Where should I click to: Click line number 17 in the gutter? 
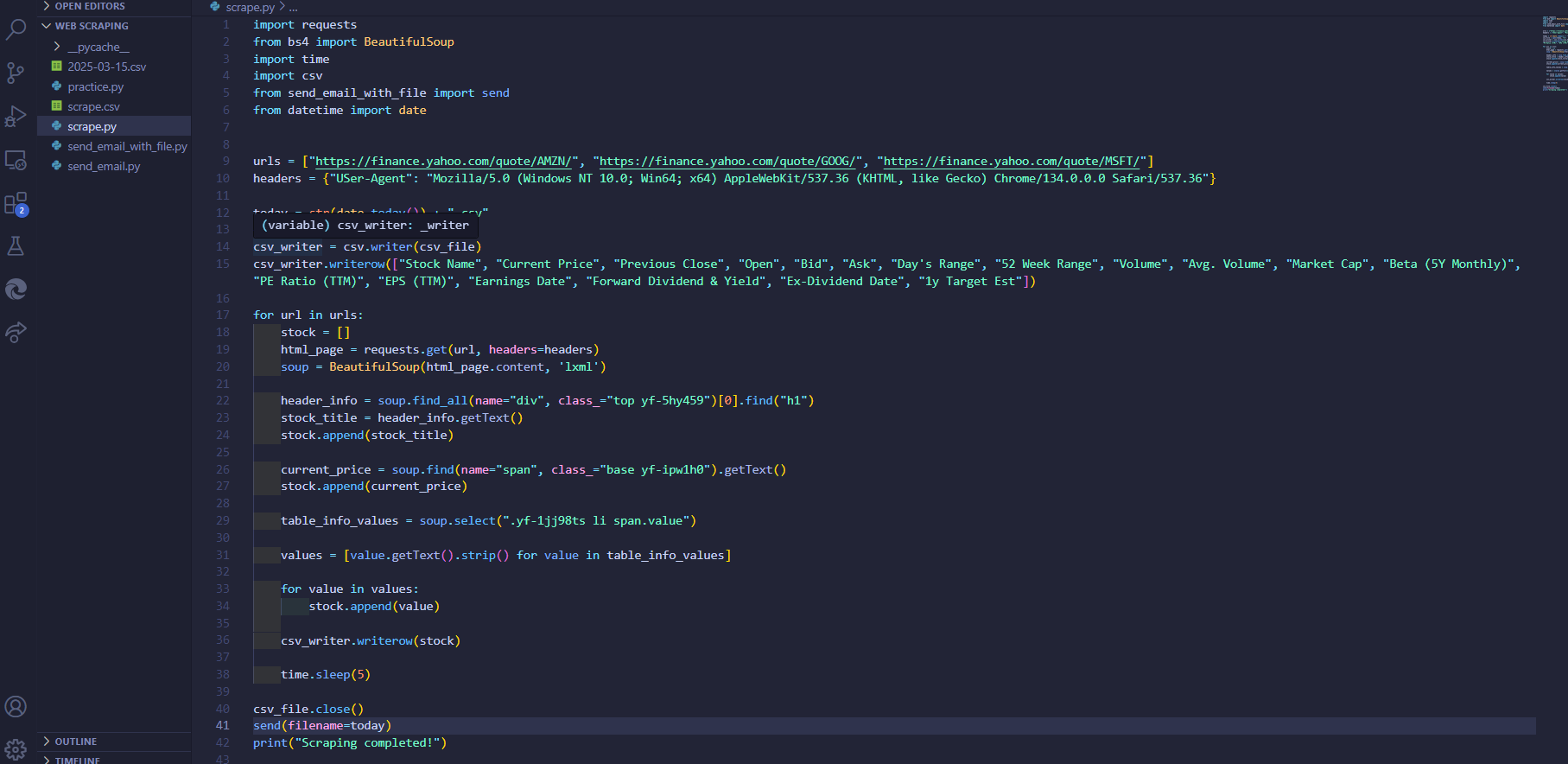click(x=223, y=315)
